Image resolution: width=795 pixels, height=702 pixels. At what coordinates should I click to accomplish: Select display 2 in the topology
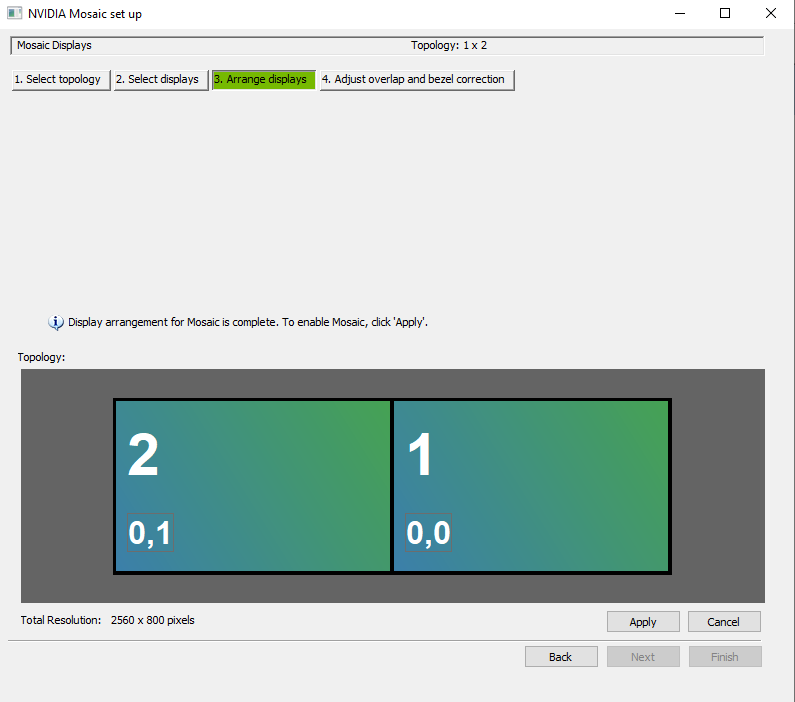pos(252,486)
